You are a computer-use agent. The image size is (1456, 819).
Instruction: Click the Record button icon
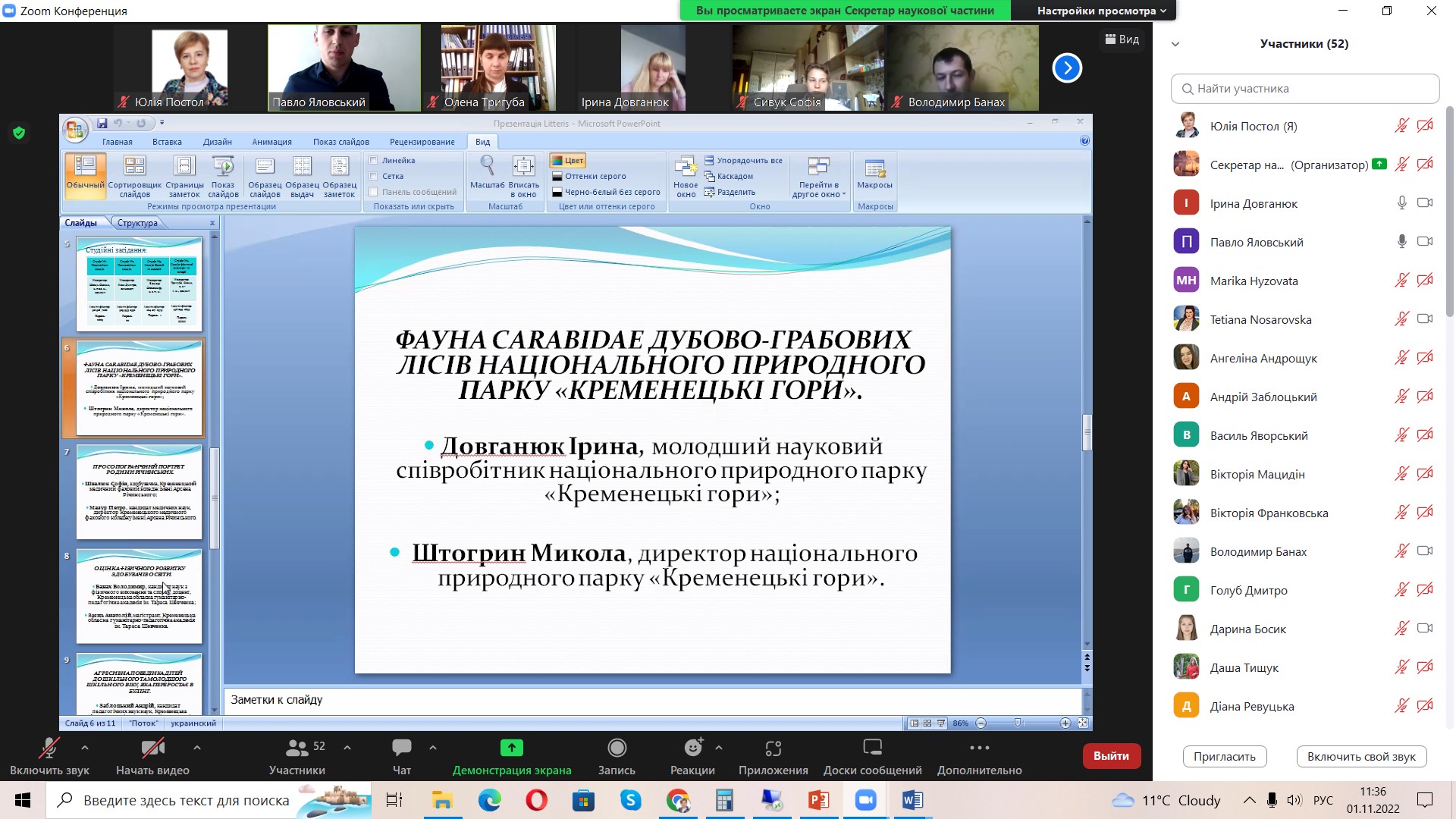click(617, 748)
